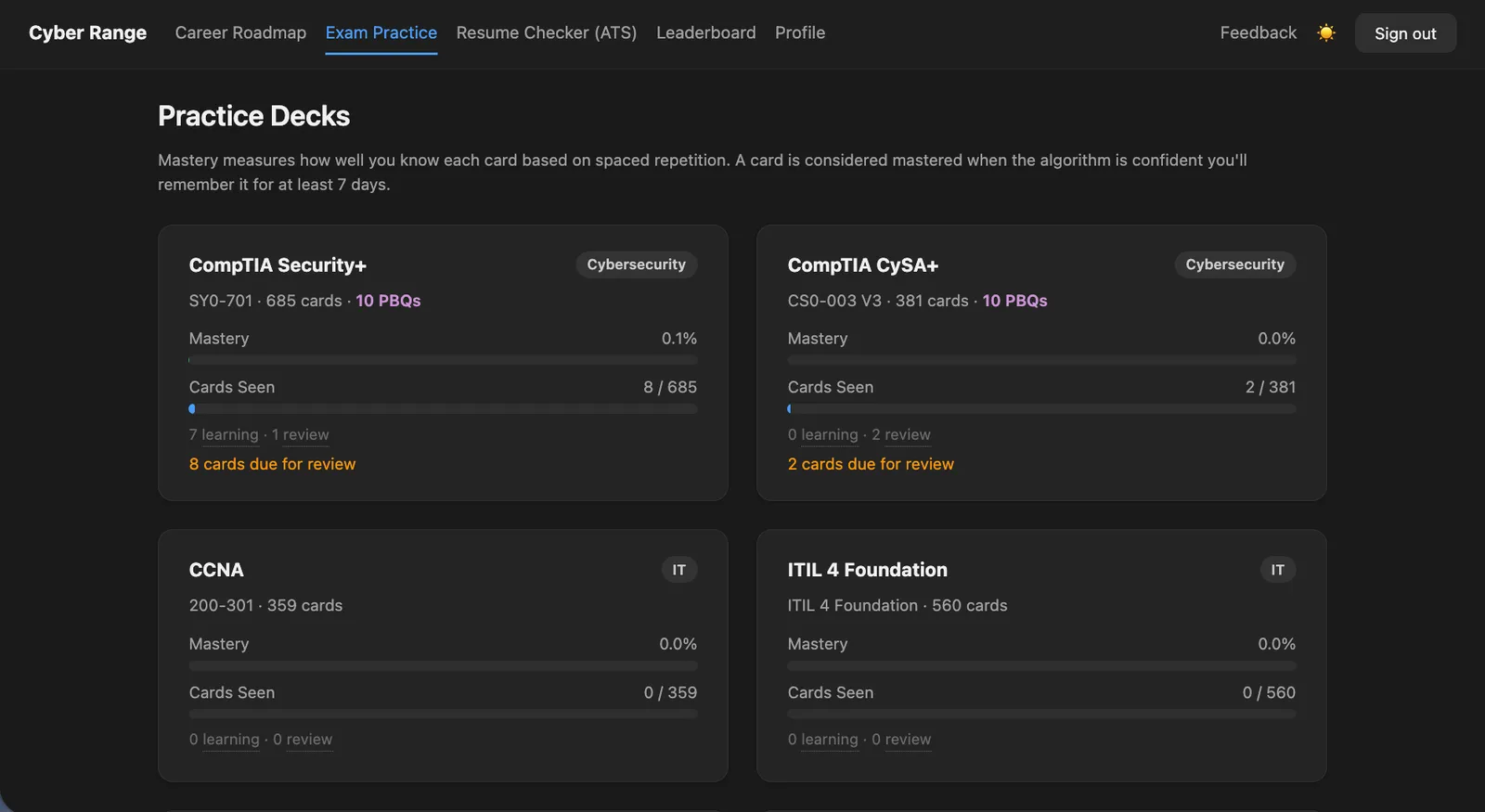The image size is (1485, 812).
Task: Open the CompTIA Security+ deck
Action: tap(443, 363)
